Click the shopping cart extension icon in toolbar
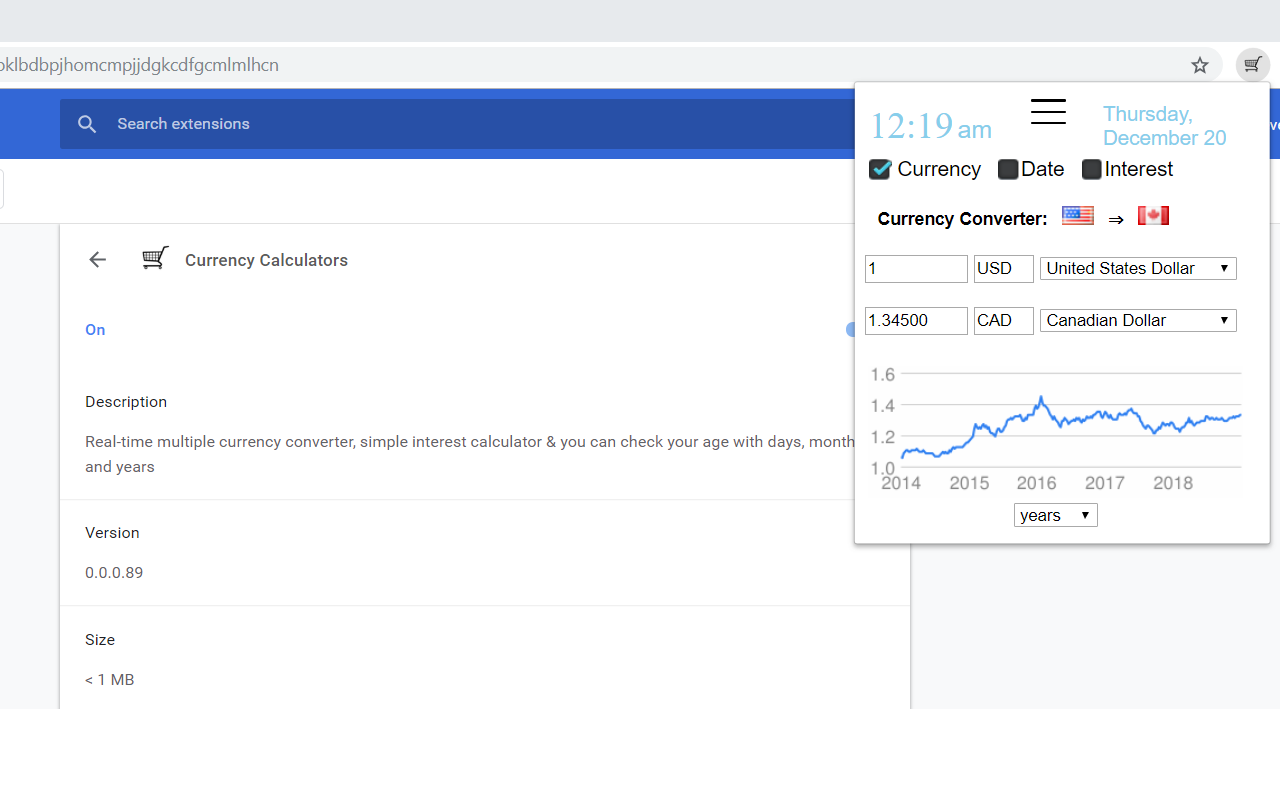 (1252, 66)
